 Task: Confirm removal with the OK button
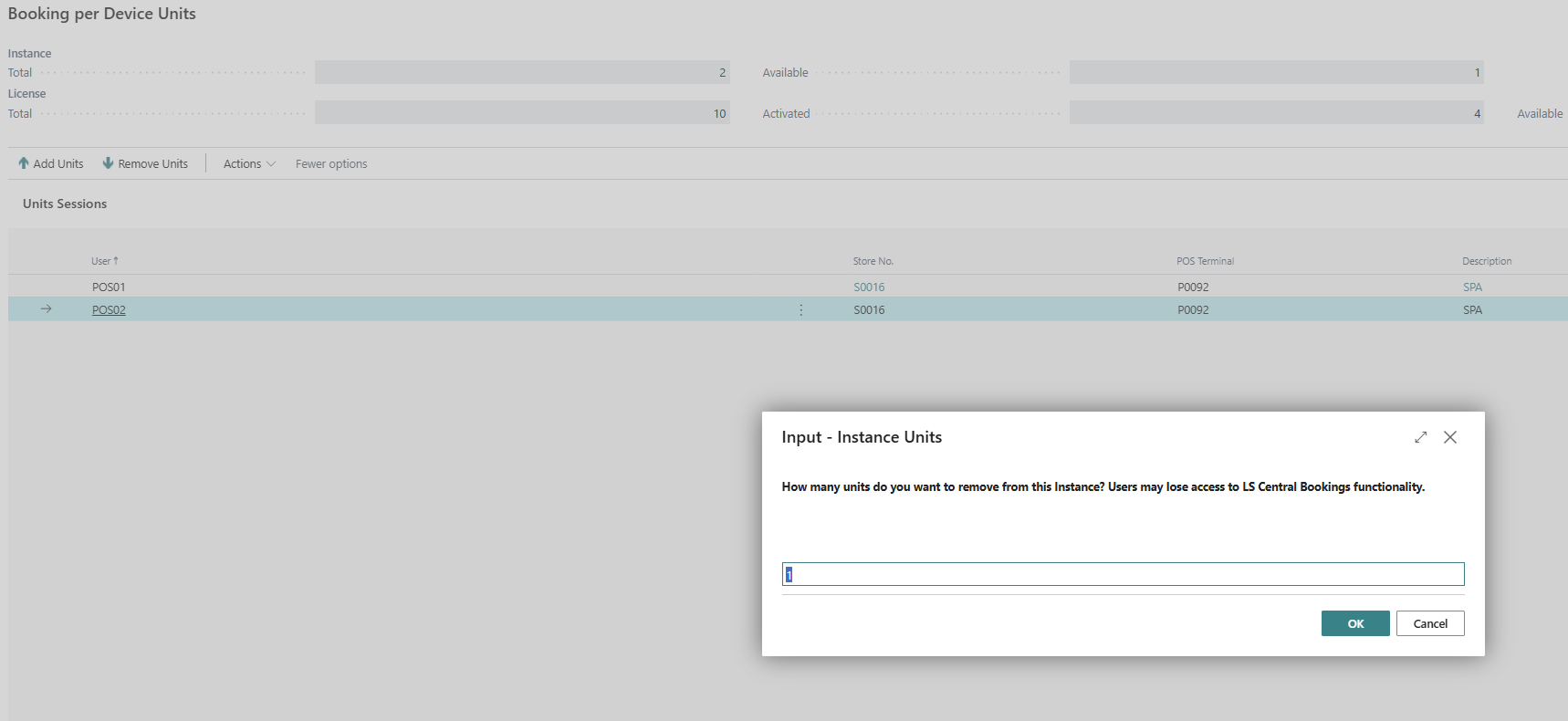point(1354,623)
